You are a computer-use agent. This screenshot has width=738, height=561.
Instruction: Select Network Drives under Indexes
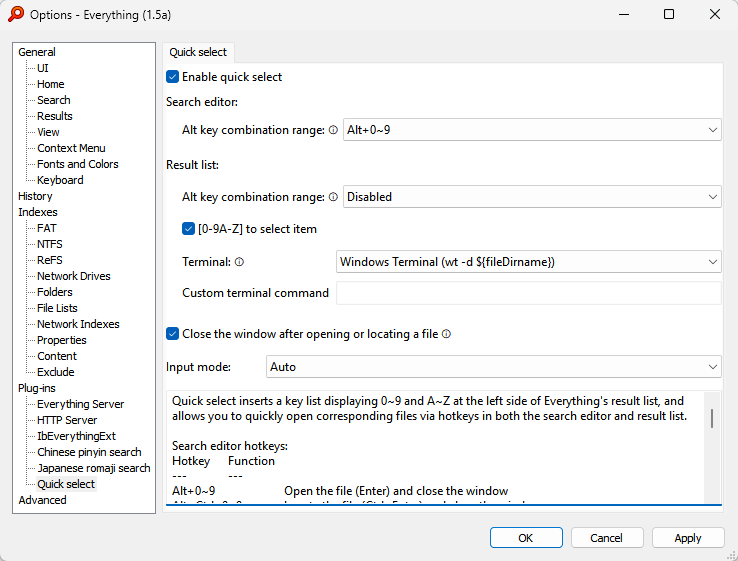[x=73, y=276]
